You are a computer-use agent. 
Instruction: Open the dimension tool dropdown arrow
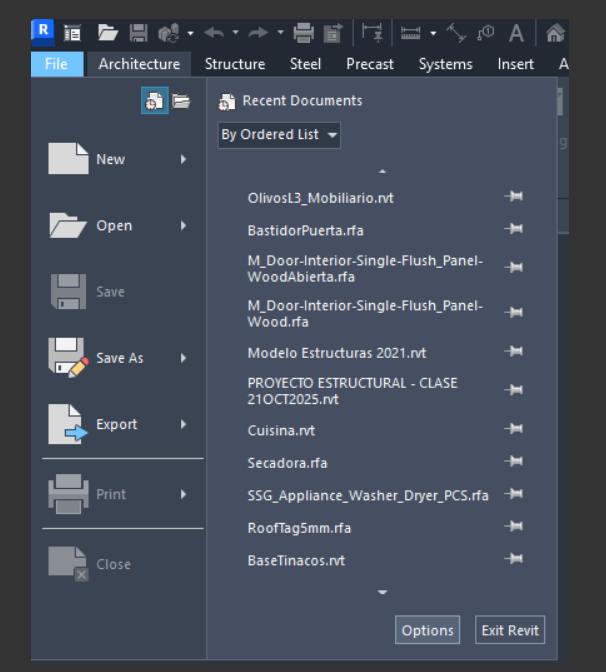click(433, 33)
